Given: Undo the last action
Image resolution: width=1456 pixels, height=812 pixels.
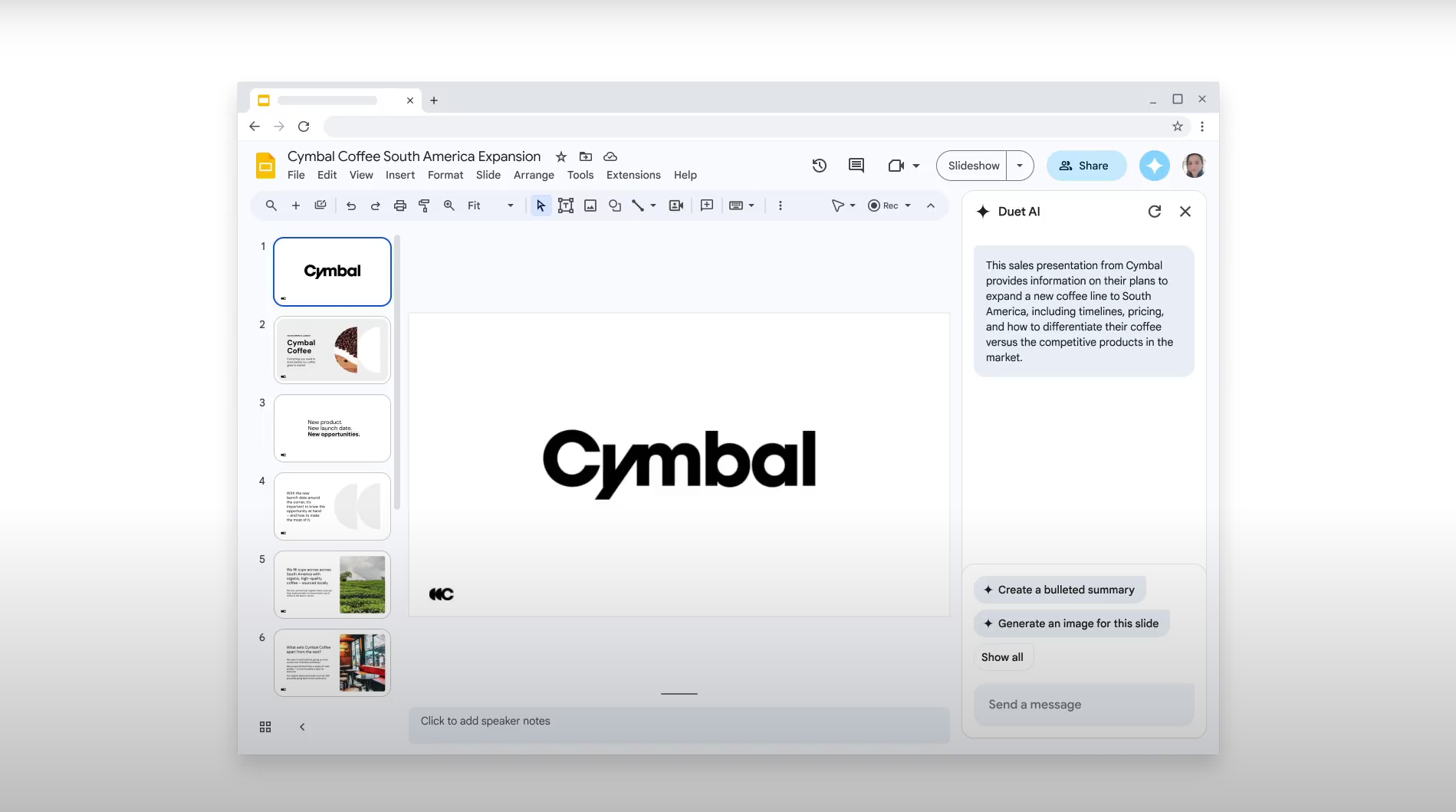Looking at the screenshot, I should click(350, 205).
